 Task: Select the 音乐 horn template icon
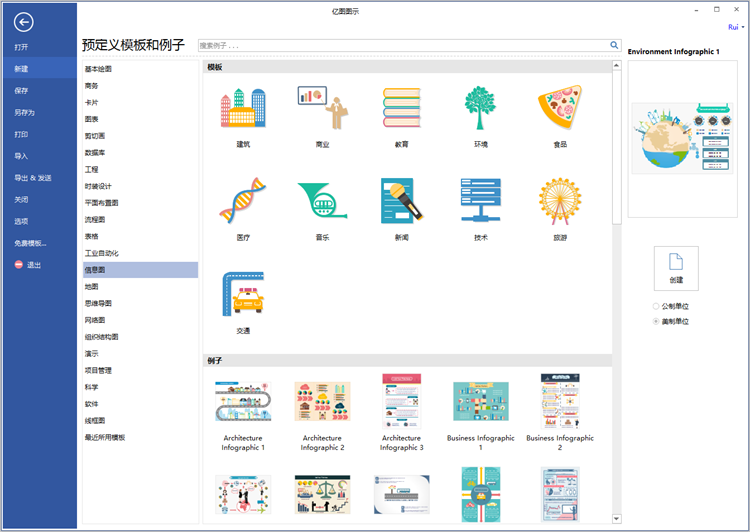coord(322,200)
